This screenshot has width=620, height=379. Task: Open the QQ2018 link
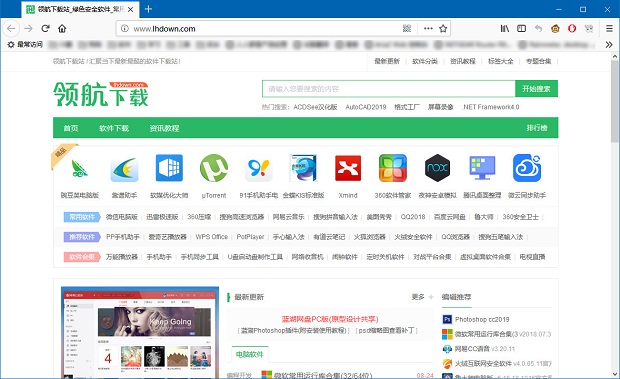pyautogui.click(x=413, y=217)
